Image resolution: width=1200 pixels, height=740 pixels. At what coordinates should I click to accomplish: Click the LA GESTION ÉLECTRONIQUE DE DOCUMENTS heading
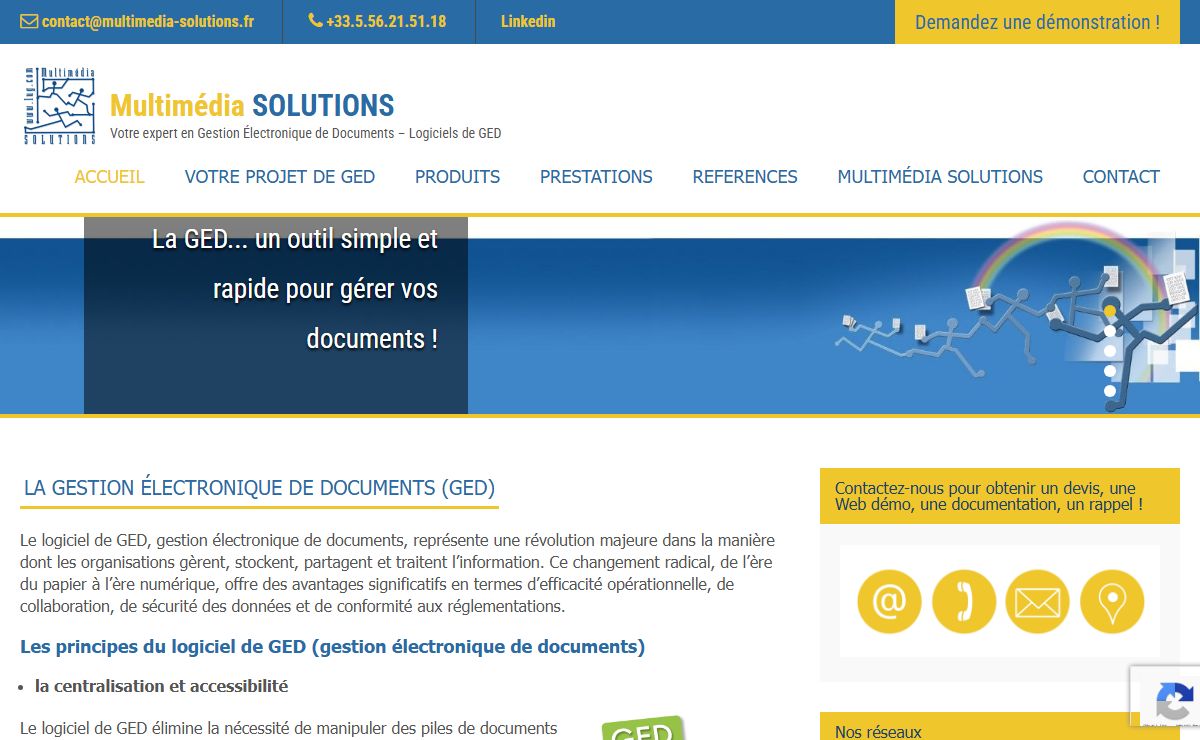pos(260,488)
